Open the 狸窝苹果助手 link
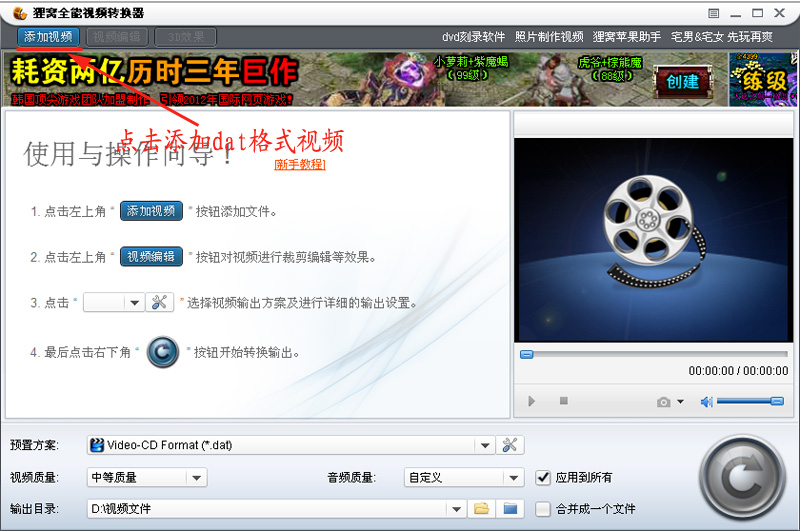Viewport: 800px width, 531px height. (627, 37)
